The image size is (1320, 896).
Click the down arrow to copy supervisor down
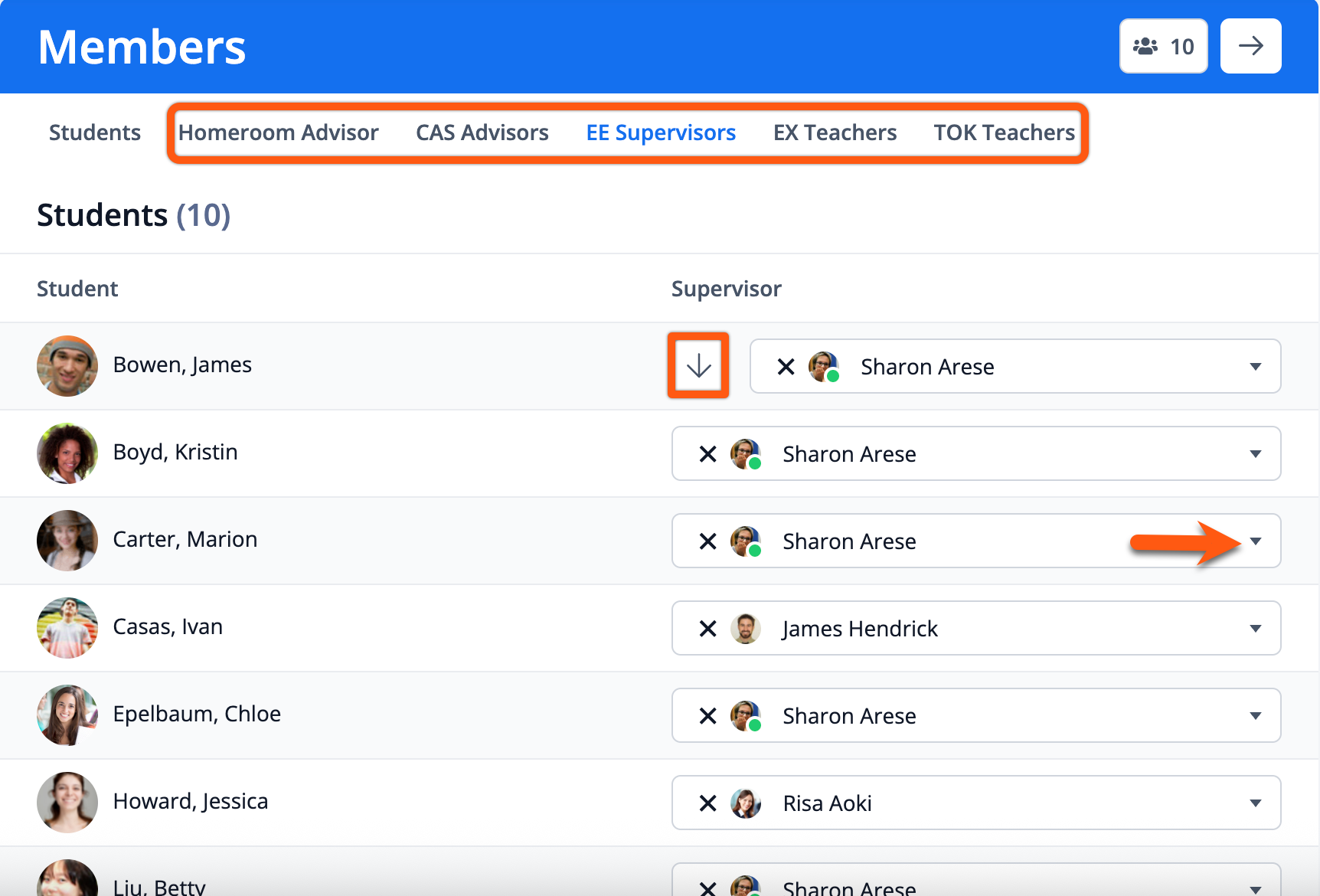pos(698,366)
